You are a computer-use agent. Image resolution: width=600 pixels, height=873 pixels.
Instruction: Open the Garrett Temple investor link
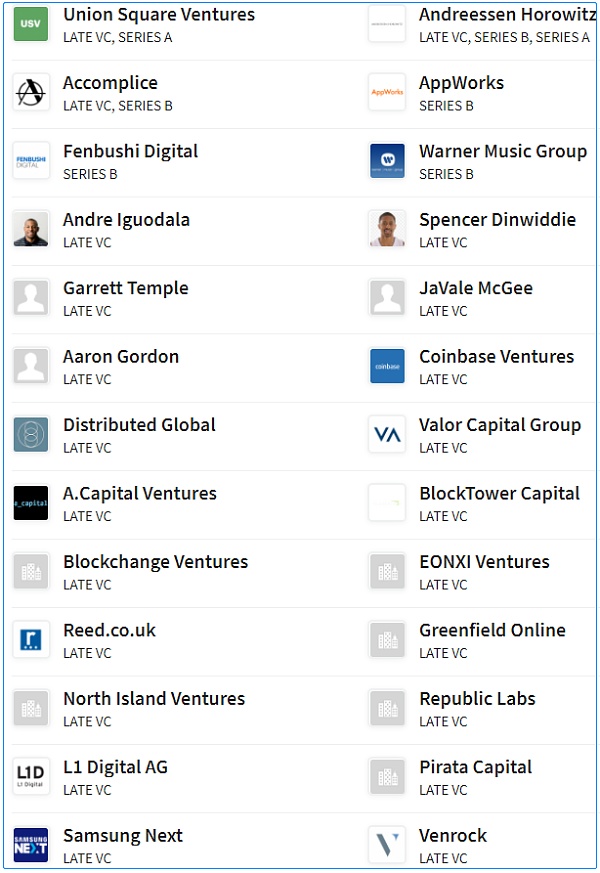(x=126, y=288)
